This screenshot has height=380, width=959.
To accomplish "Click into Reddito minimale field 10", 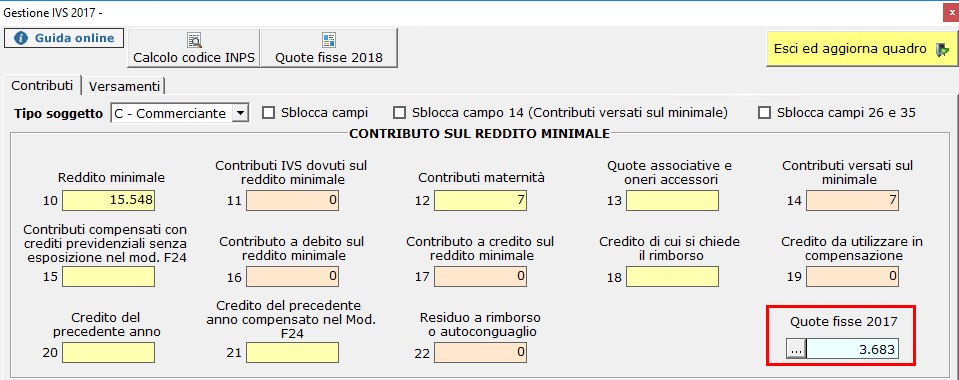I will click(x=108, y=201).
